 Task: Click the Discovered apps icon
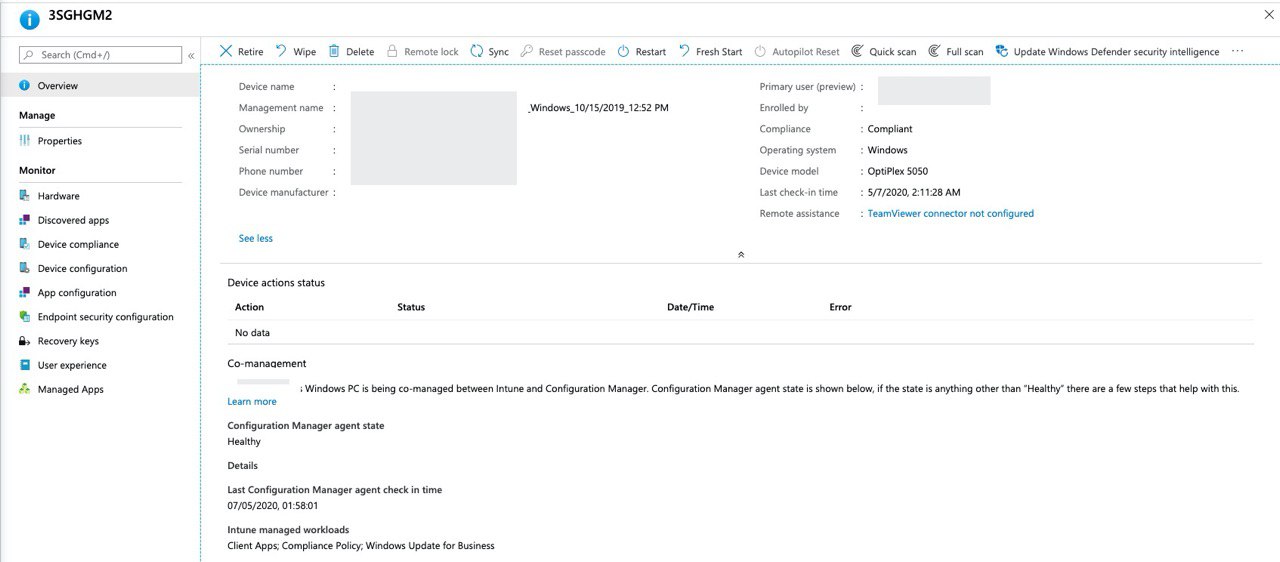point(25,220)
